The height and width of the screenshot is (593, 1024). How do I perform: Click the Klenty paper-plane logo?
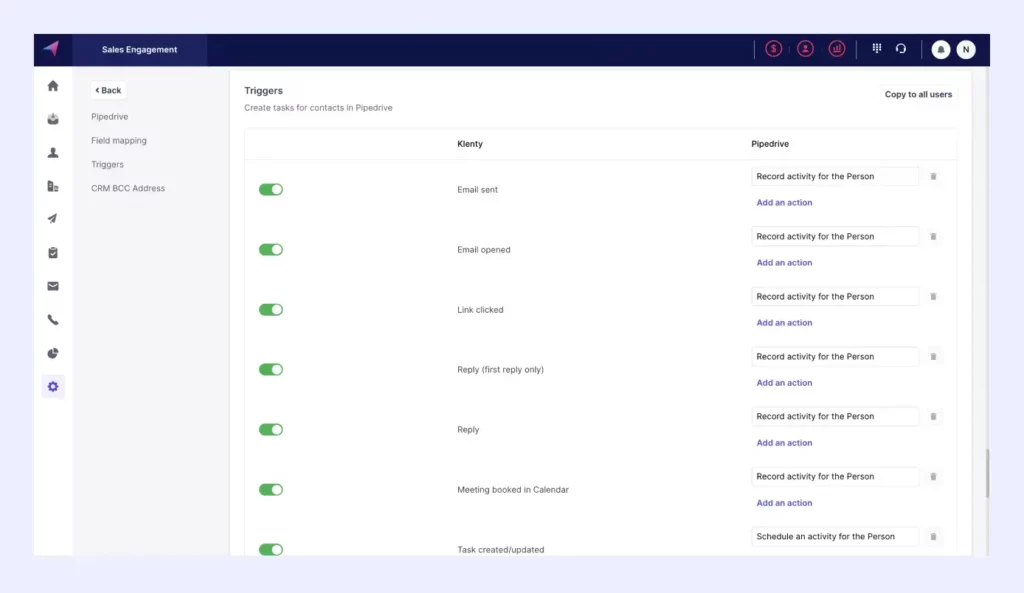52,49
